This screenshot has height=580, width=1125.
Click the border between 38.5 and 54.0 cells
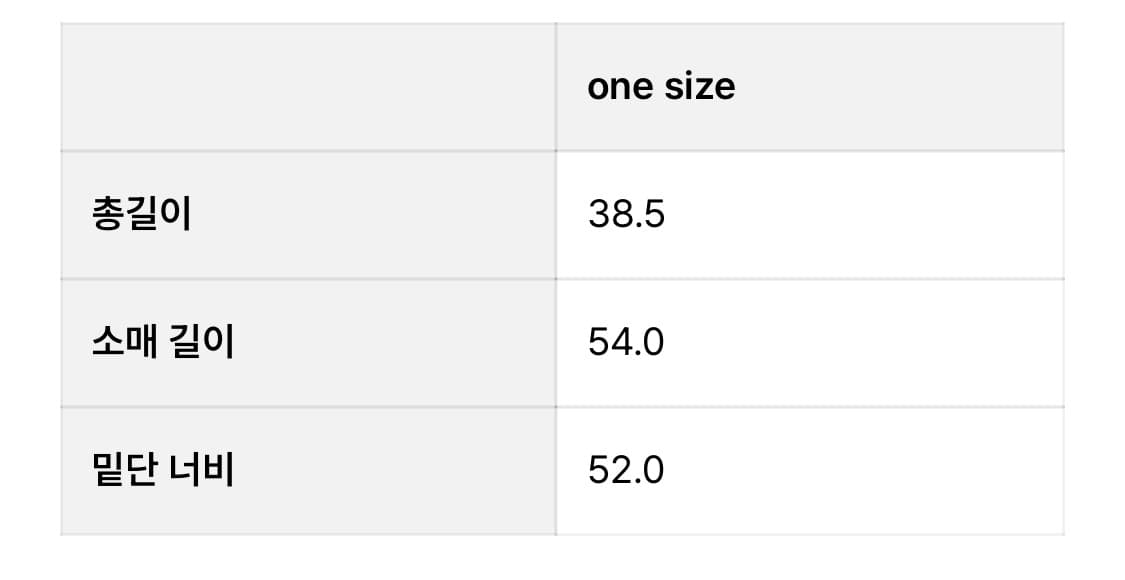[810, 279]
